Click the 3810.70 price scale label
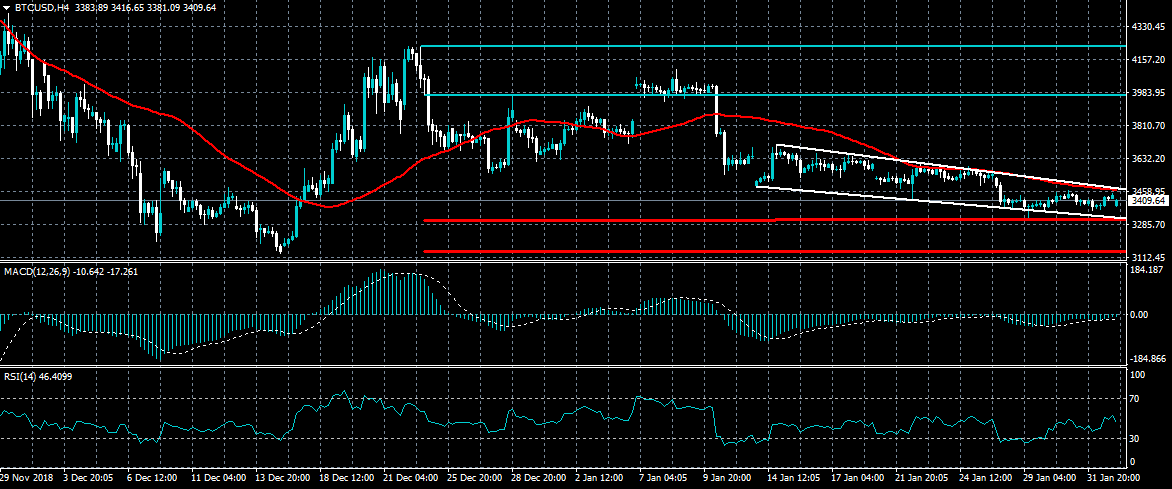Image resolution: width=1172 pixels, height=489 pixels. pos(1149,126)
